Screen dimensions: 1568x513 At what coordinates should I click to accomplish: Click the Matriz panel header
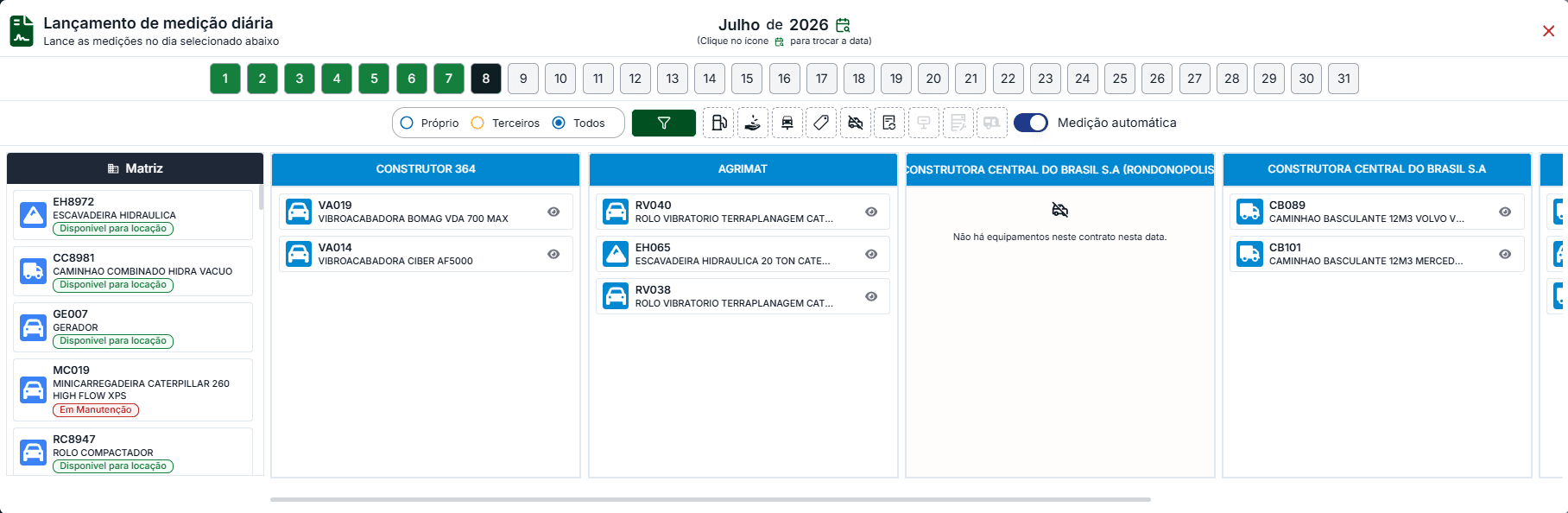click(135, 168)
